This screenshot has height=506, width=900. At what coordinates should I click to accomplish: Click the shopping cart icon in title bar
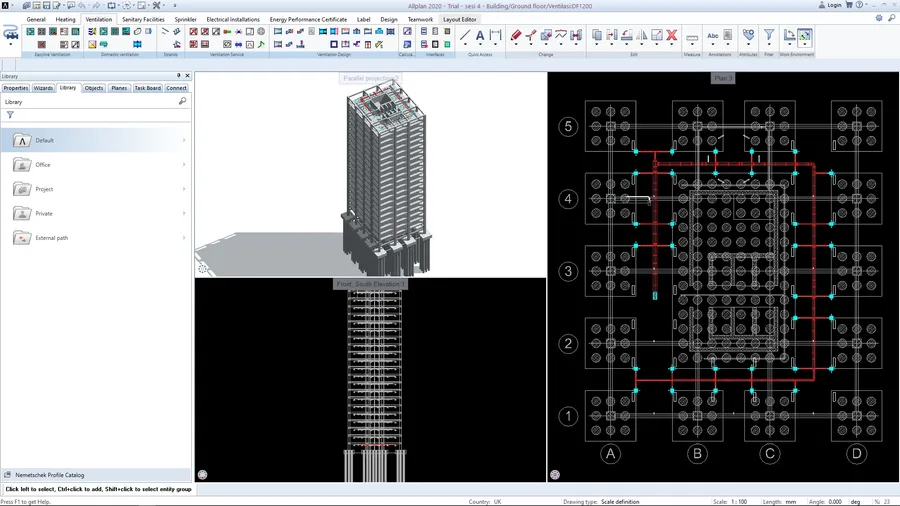[849, 5]
